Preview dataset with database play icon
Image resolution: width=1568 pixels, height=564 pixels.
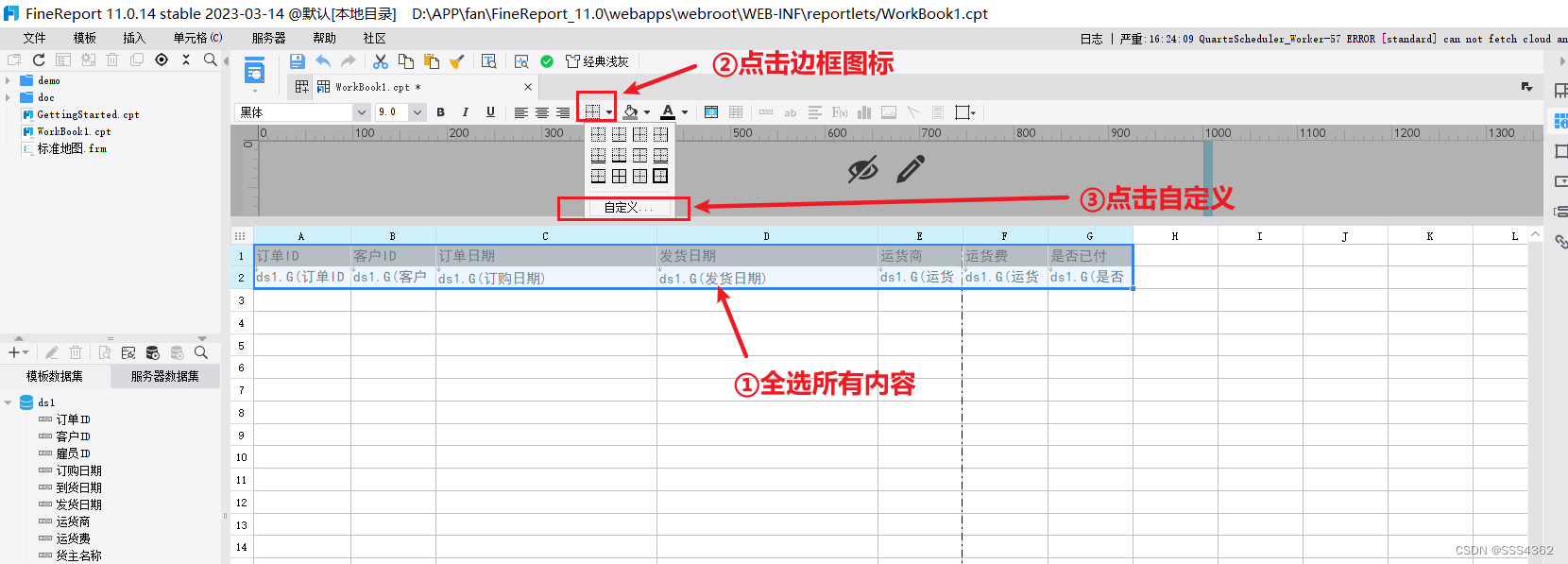point(153,352)
